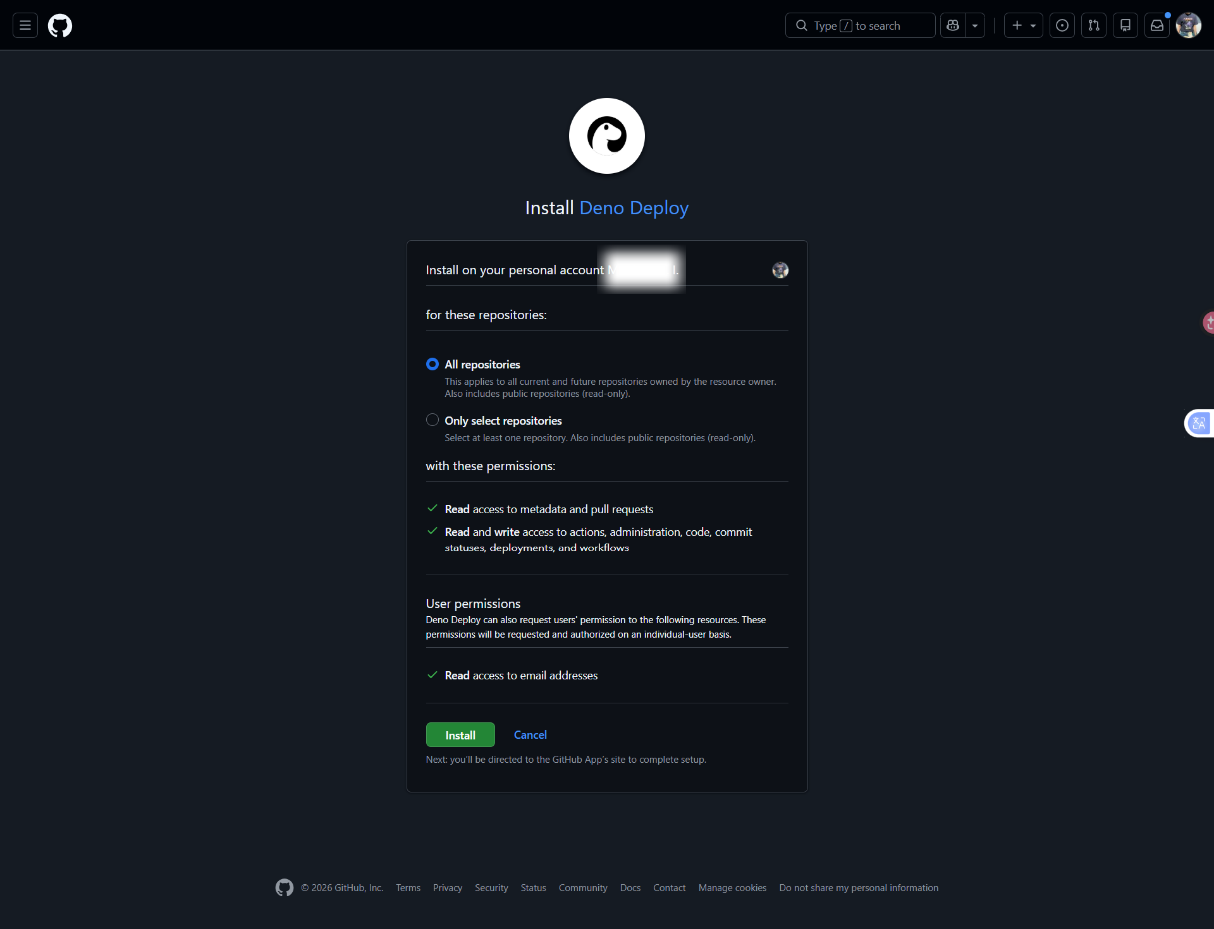This screenshot has height=929, width=1214.
Task: Click 'Do not share my personal information'
Action: point(859,888)
